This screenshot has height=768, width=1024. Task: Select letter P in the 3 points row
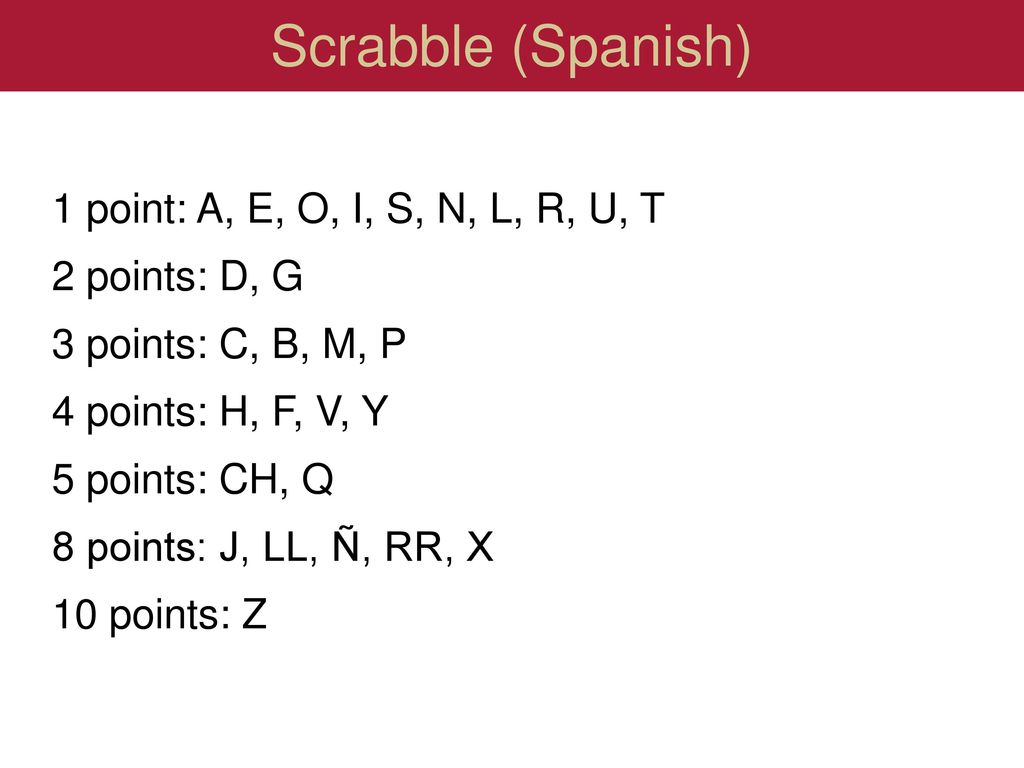click(392, 344)
